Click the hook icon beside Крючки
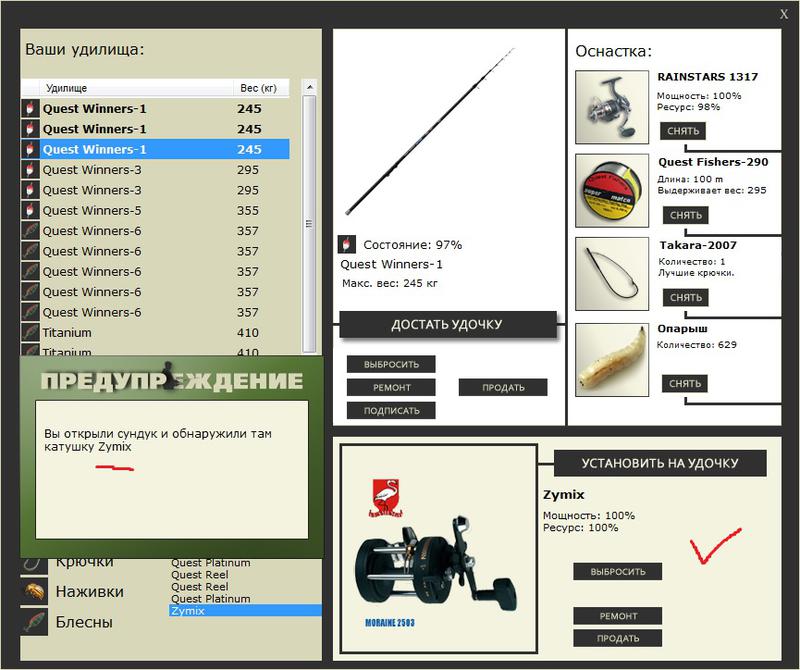This screenshot has height=670, width=800. pyautogui.click(x=34, y=564)
